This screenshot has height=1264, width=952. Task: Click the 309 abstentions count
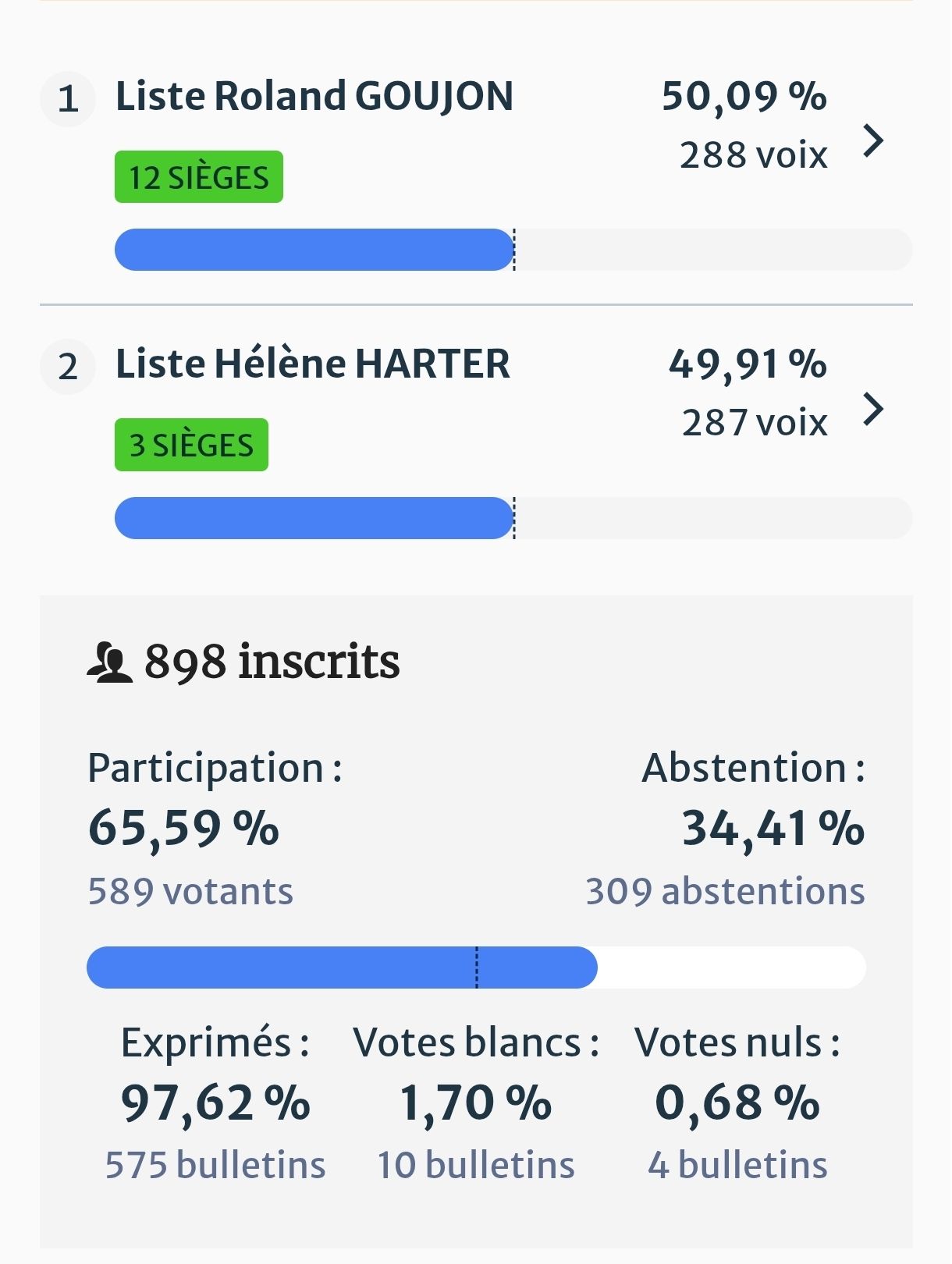tap(725, 891)
